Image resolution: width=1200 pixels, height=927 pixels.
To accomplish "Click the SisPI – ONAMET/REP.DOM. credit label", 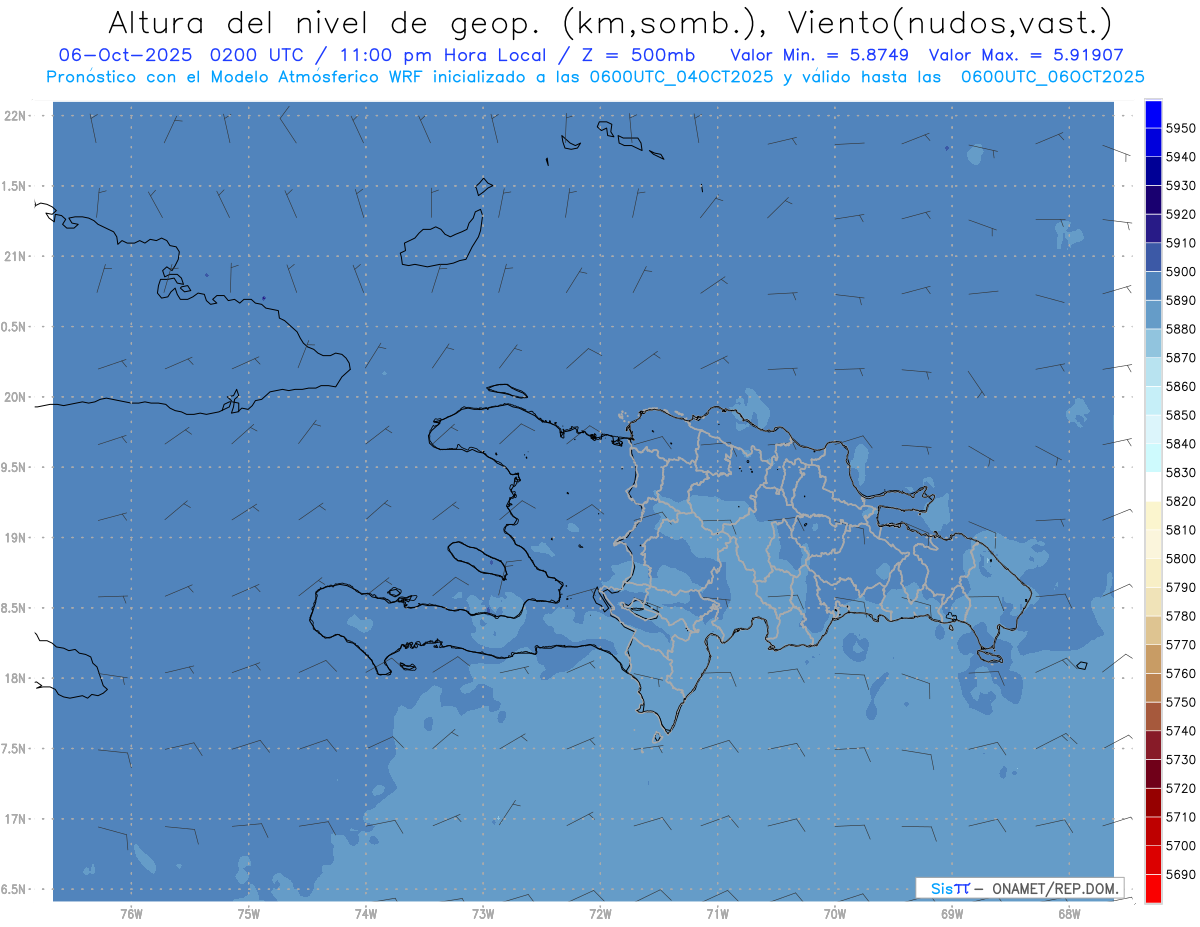I will point(1019,889).
